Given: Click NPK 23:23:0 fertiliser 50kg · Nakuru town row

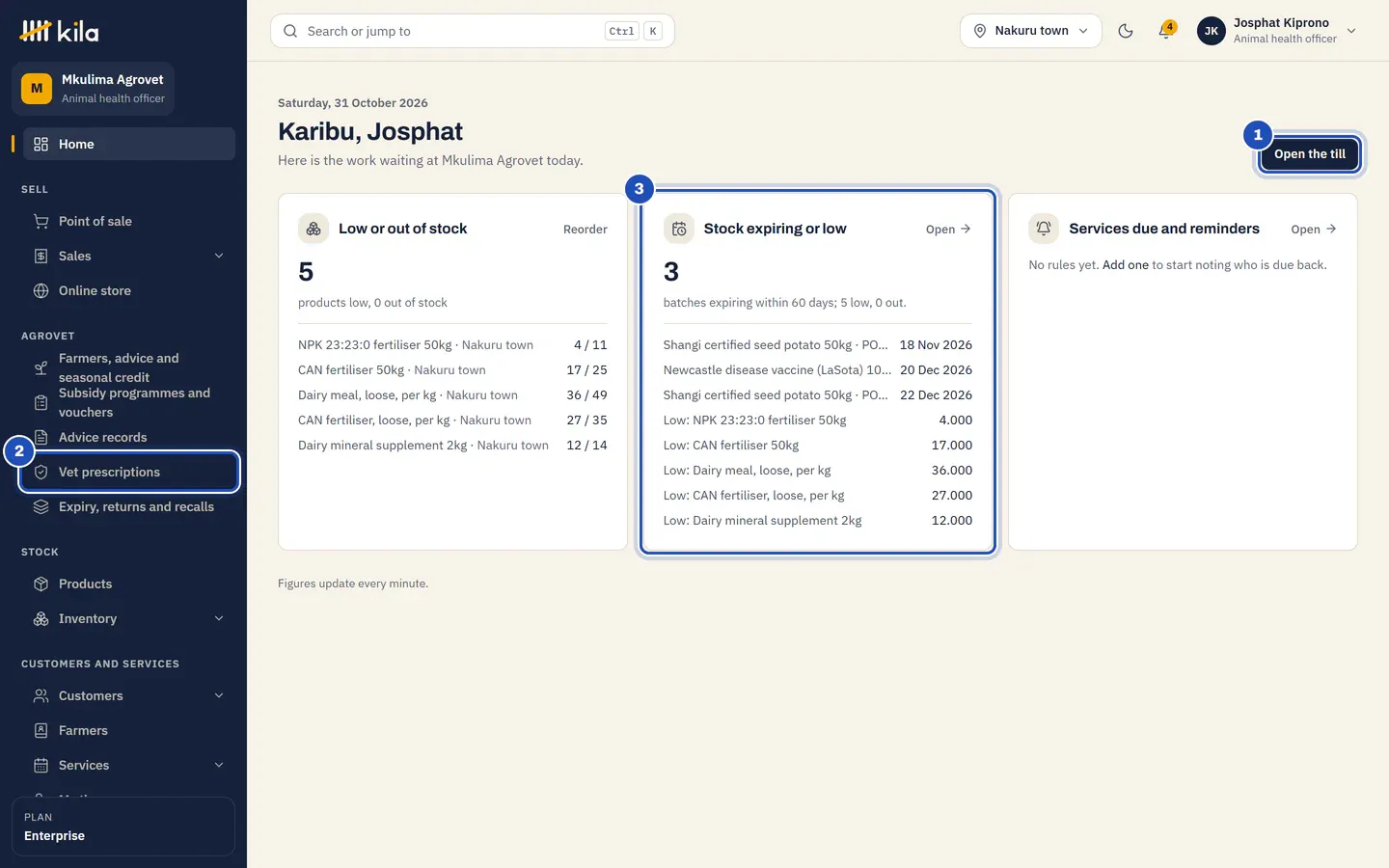Looking at the screenshot, I should [x=452, y=345].
